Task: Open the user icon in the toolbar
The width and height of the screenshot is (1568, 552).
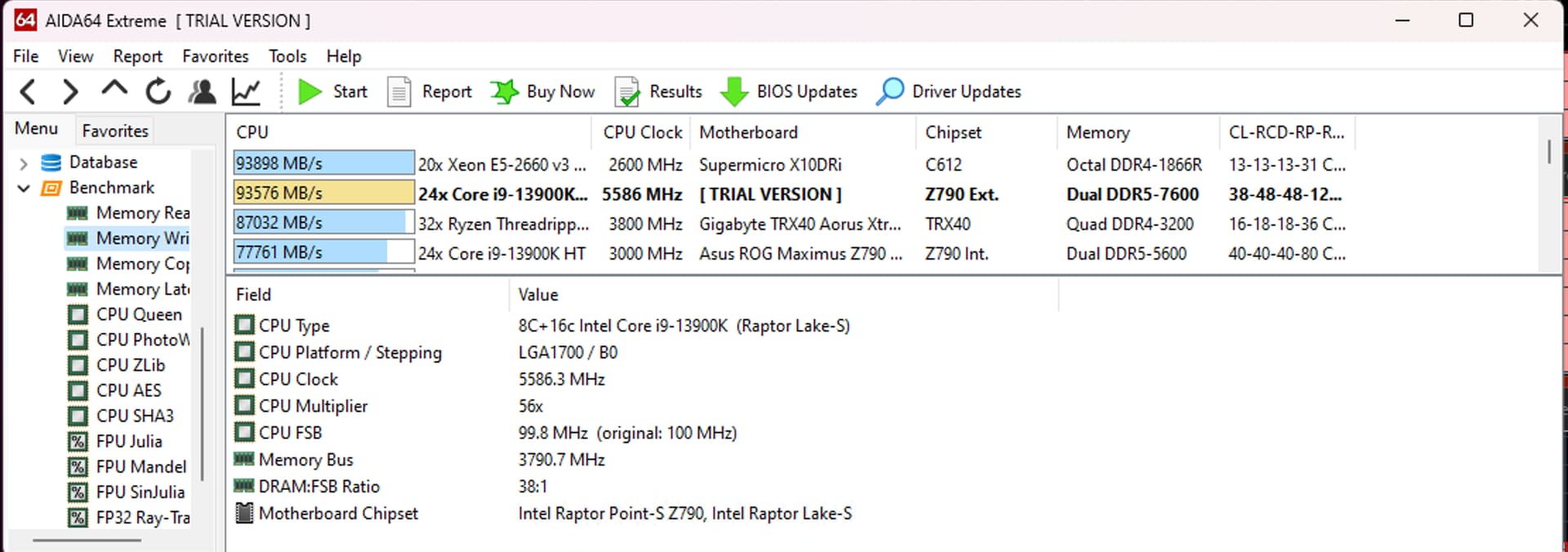Action: 202,91
